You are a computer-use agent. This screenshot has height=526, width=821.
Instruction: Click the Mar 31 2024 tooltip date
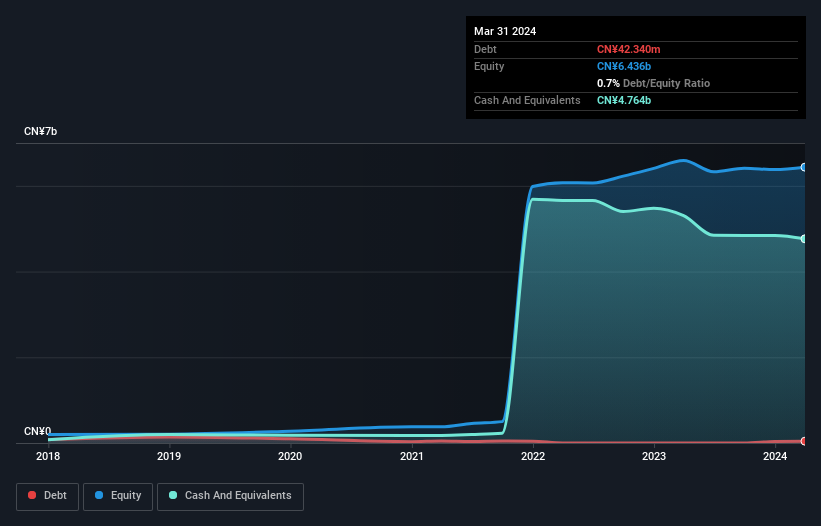click(505, 31)
